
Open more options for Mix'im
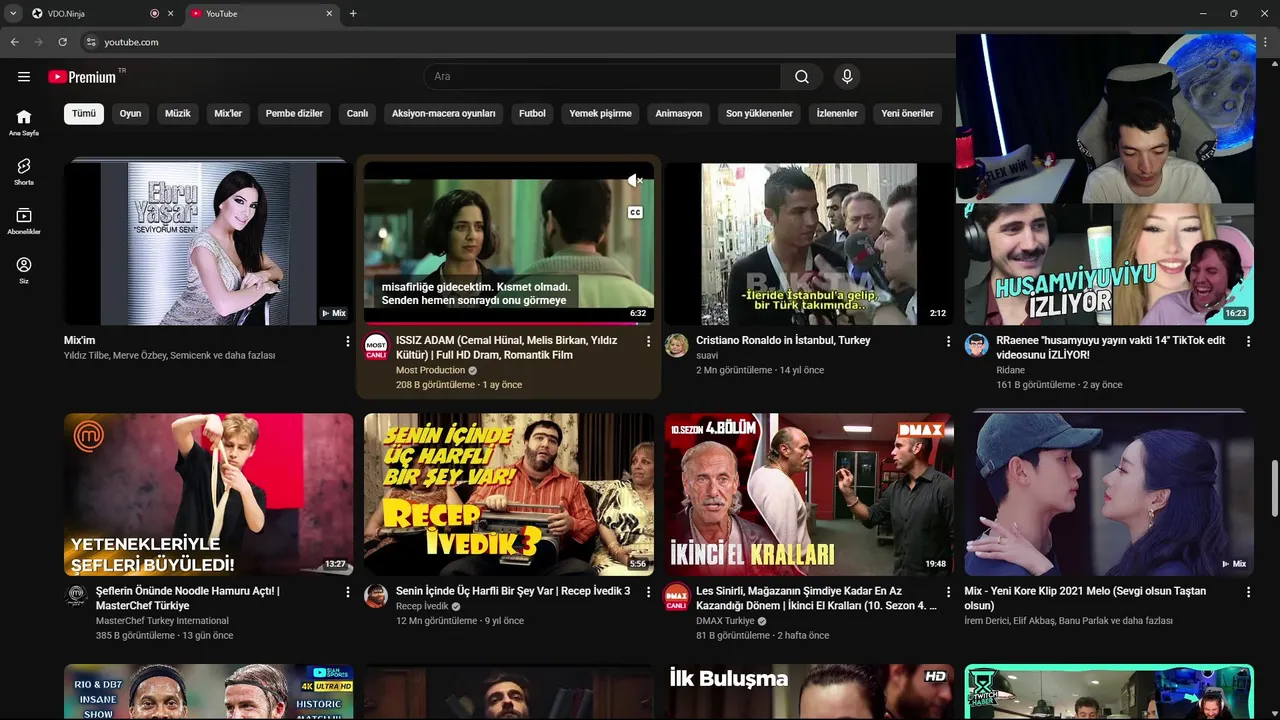(348, 341)
